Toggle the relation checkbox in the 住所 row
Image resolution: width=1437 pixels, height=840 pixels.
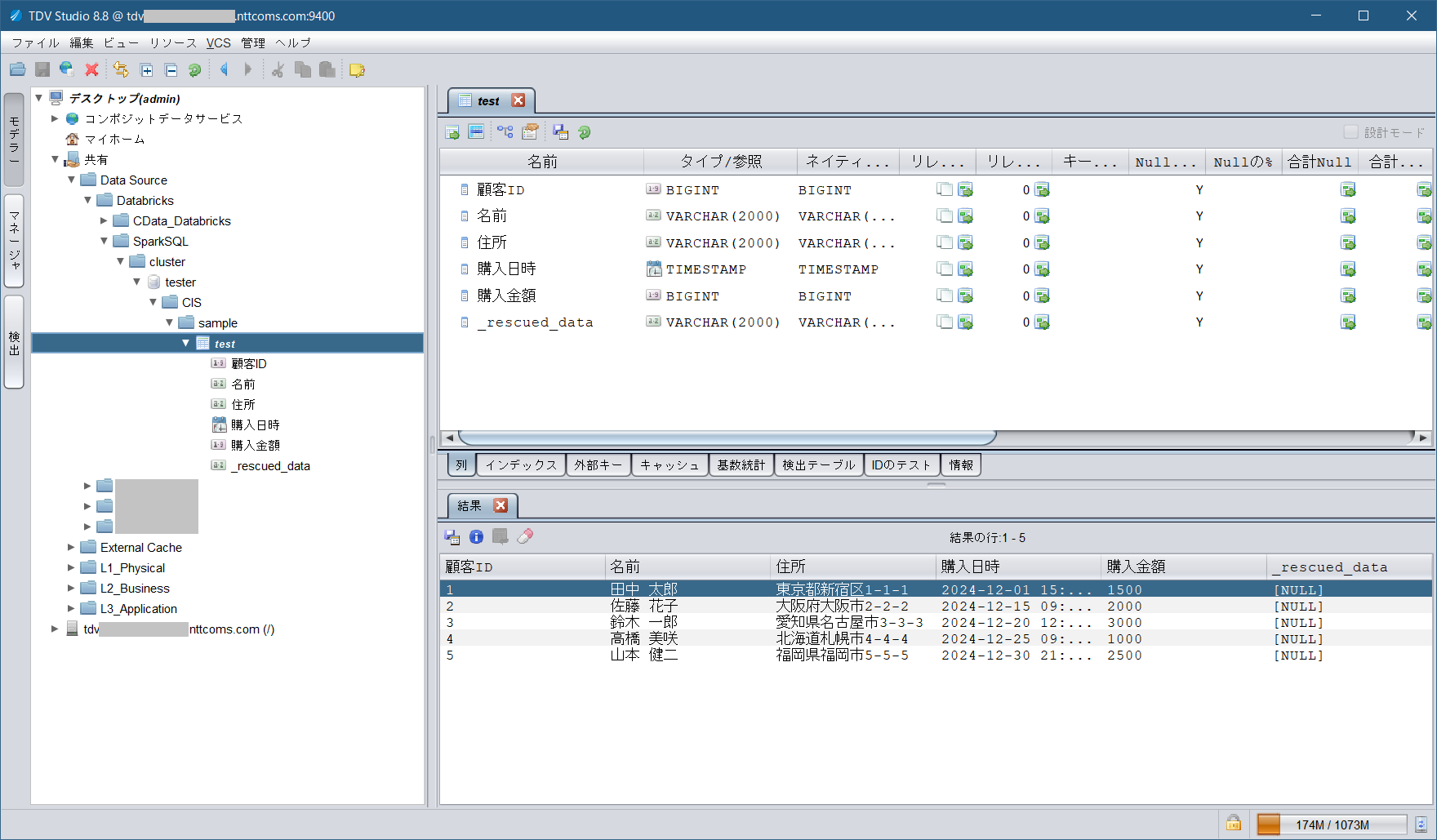coord(945,242)
